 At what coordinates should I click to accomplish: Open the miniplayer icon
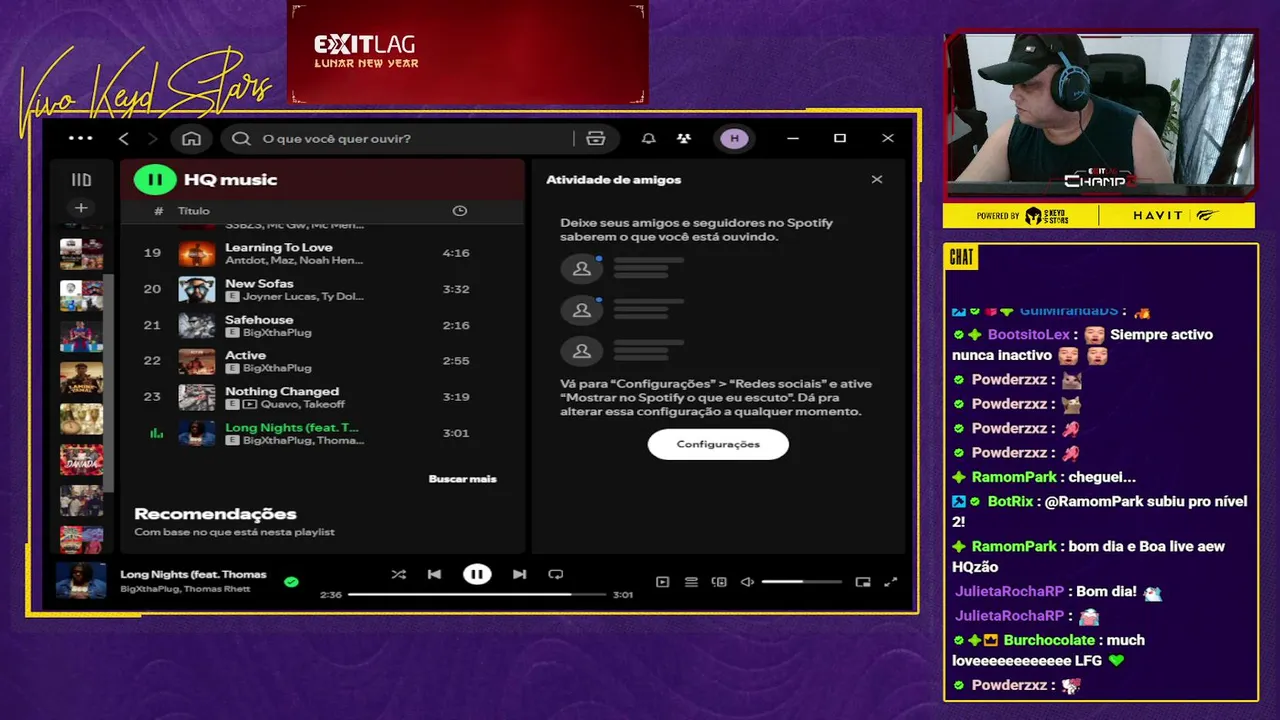[863, 582]
